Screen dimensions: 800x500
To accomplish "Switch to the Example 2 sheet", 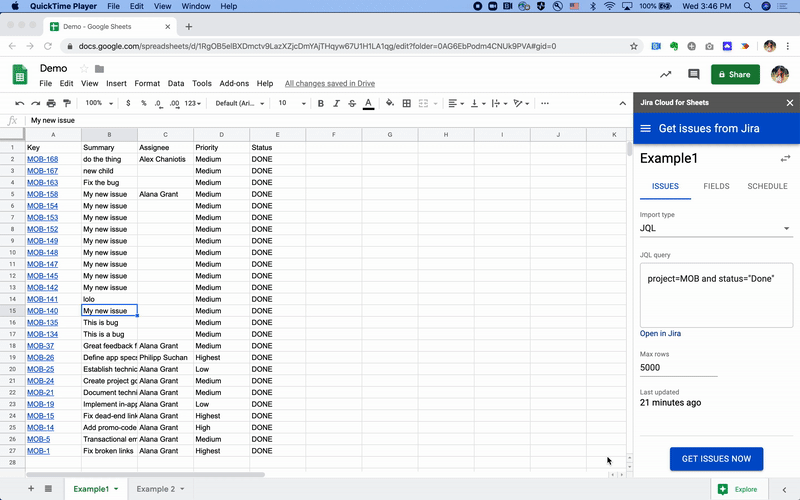I will (x=156, y=489).
